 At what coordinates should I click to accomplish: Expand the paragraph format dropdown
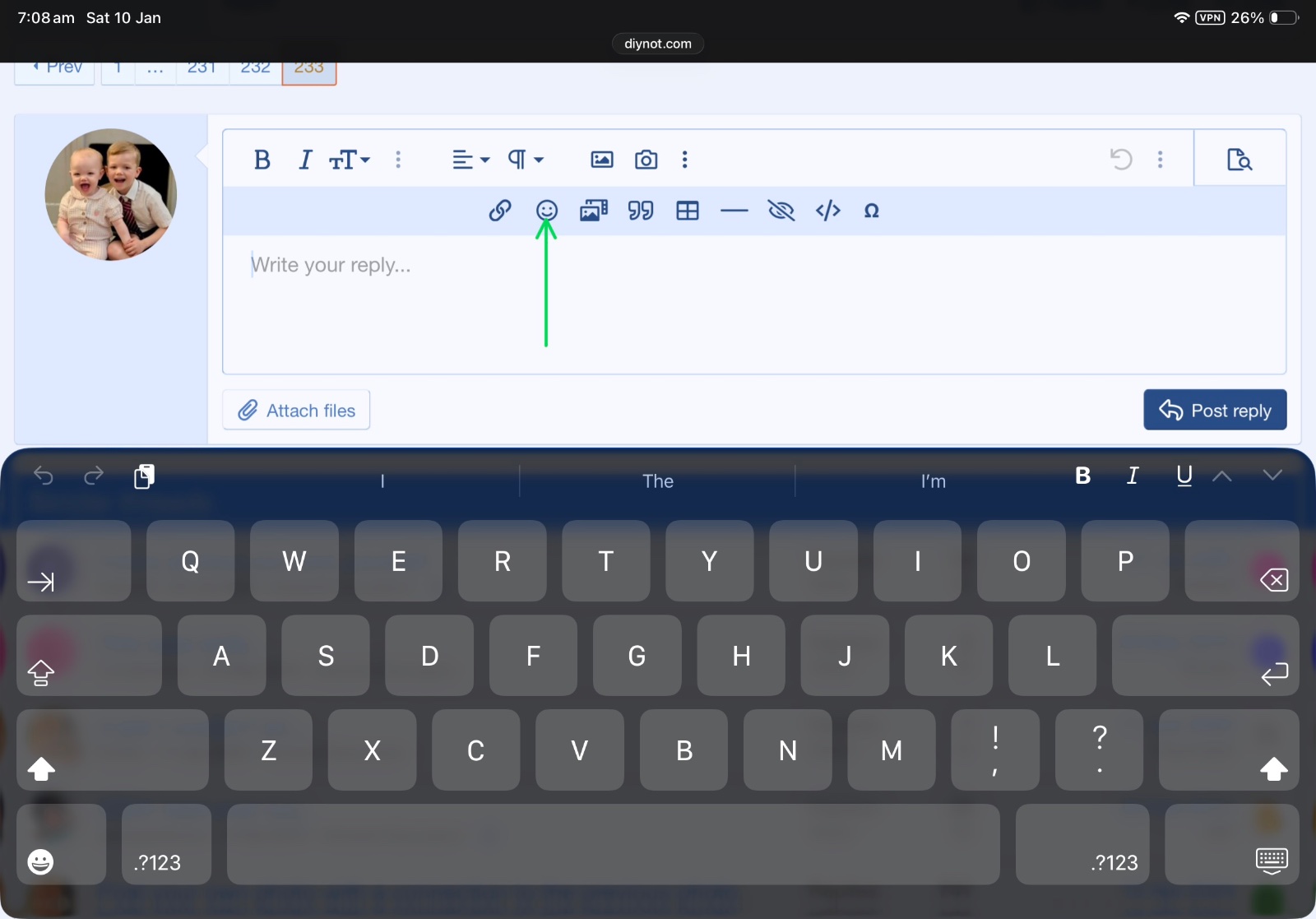click(x=526, y=160)
